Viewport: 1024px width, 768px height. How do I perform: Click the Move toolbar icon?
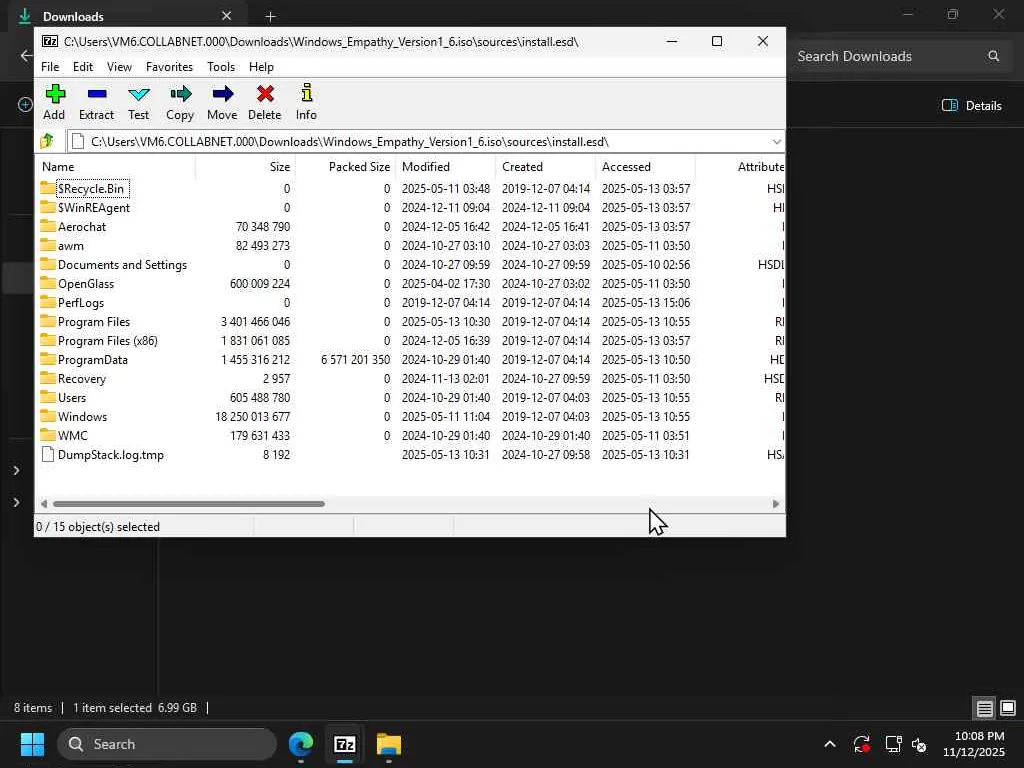point(222,94)
